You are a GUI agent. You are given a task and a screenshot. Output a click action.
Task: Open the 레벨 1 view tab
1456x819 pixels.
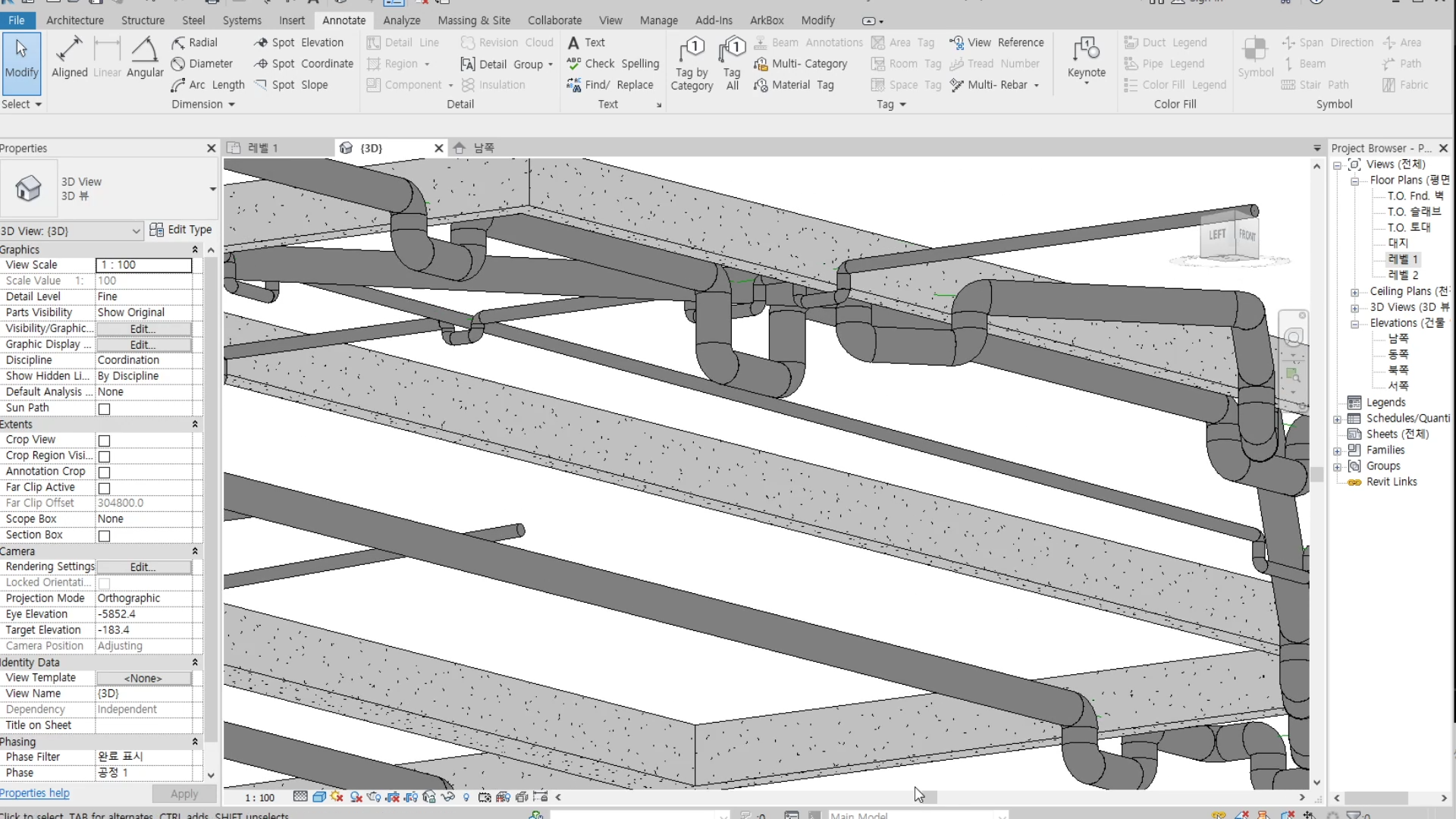pos(263,148)
